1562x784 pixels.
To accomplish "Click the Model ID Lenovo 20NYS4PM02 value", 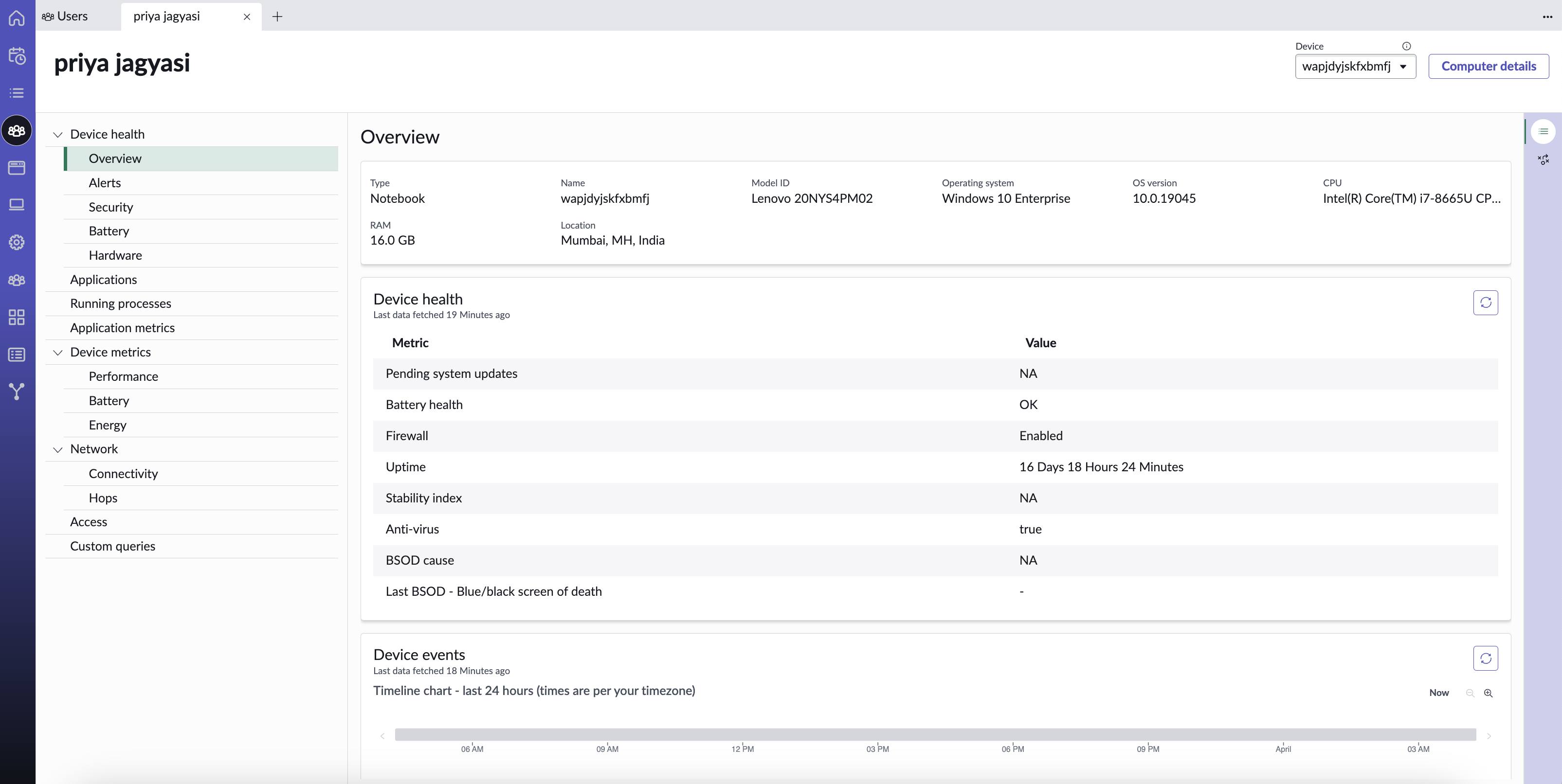I will point(811,199).
